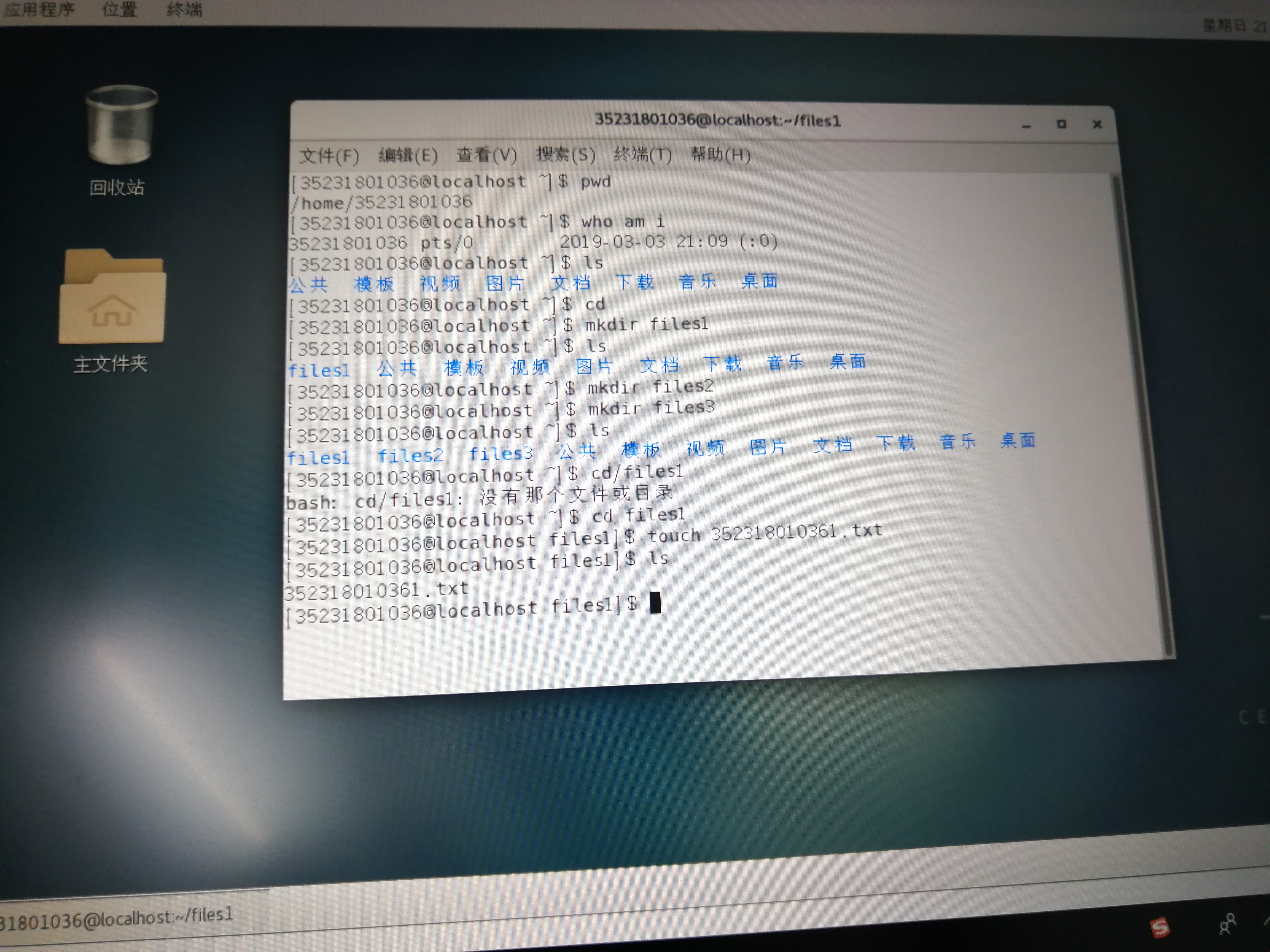Close the terminal window
1270x952 pixels.
coord(1097,124)
